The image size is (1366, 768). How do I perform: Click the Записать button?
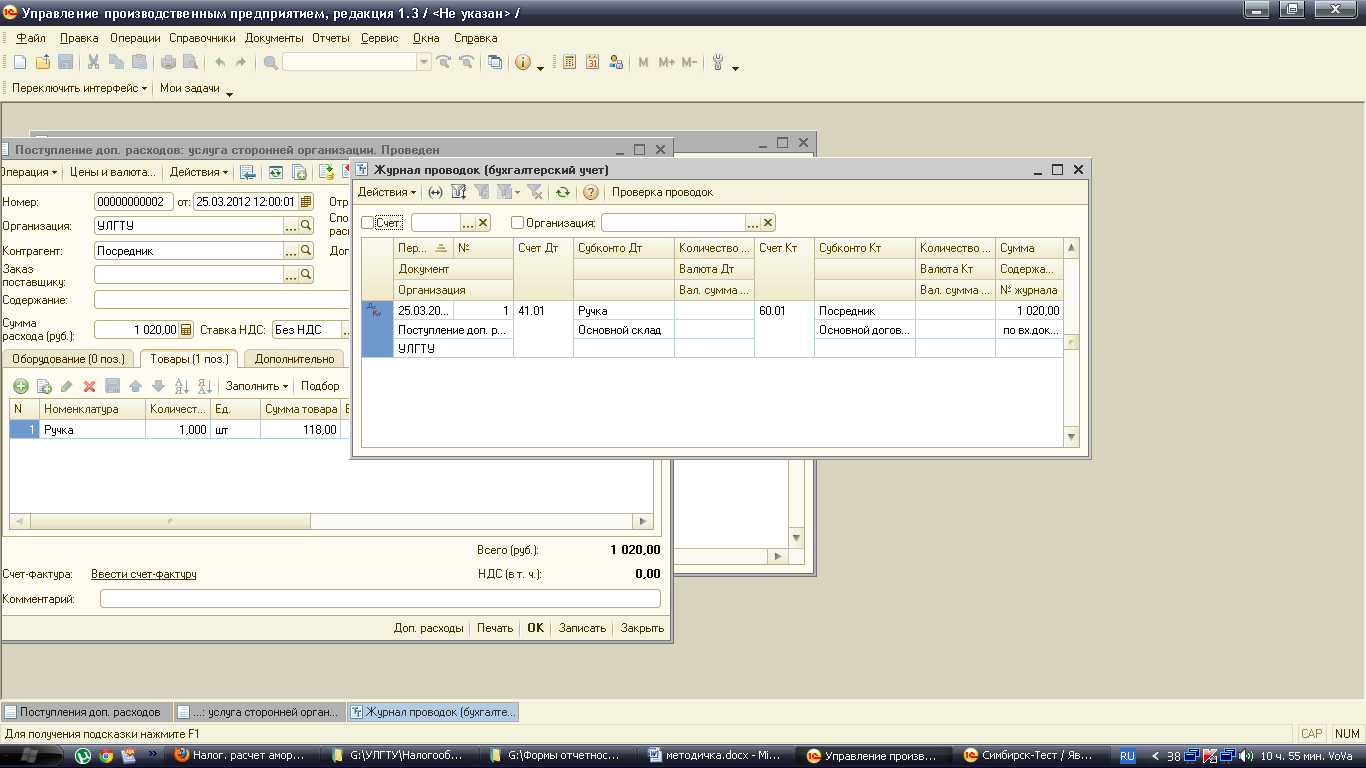point(582,628)
